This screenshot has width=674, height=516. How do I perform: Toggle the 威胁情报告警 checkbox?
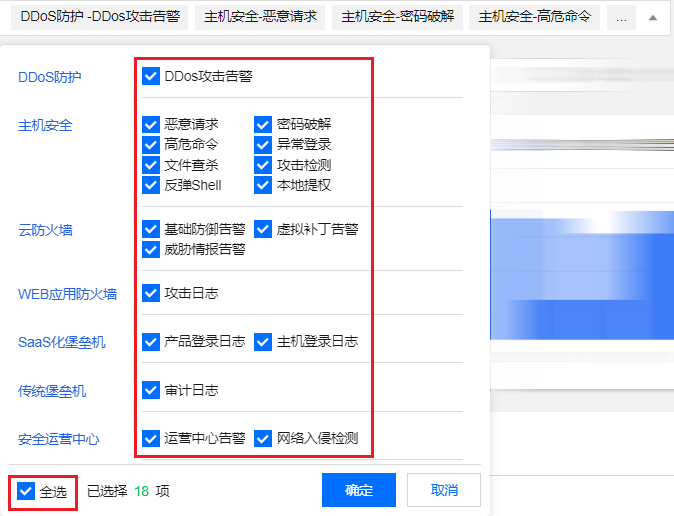151,249
